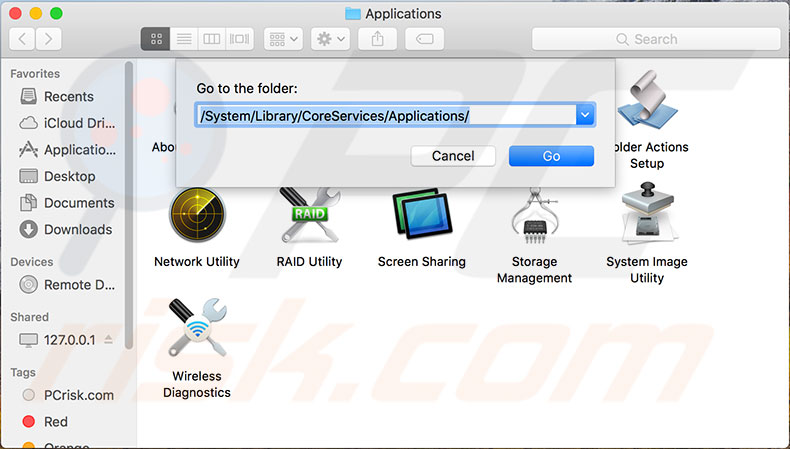The width and height of the screenshot is (790, 449).
Task: Open the Storage Management icon
Action: click(535, 215)
